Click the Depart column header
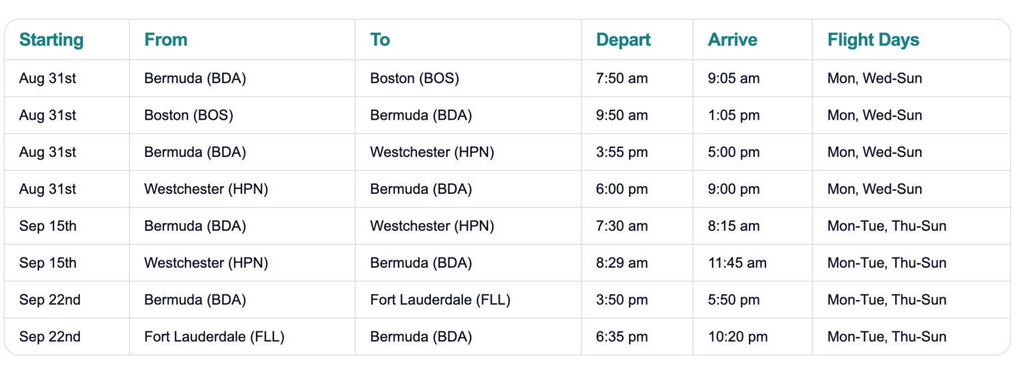Screen dimensions: 1024x375 click(x=623, y=40)
